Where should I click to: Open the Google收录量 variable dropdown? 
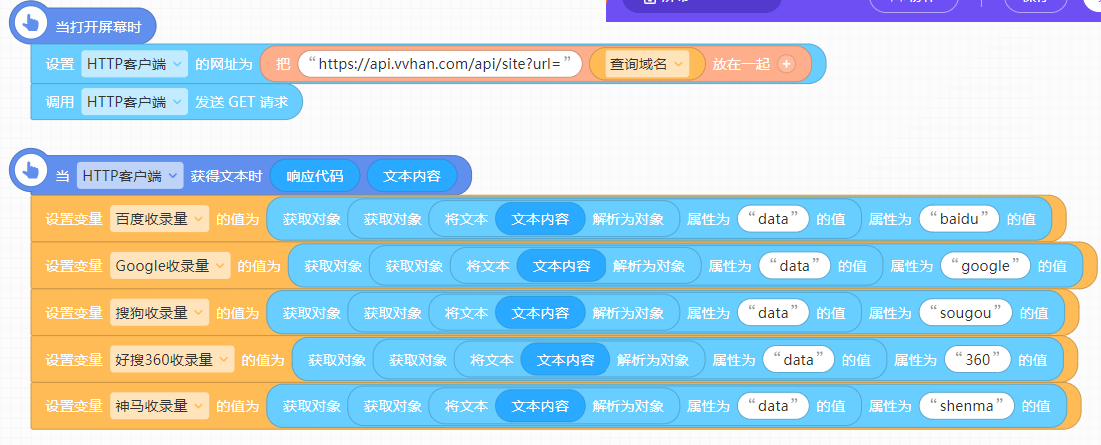171,266
